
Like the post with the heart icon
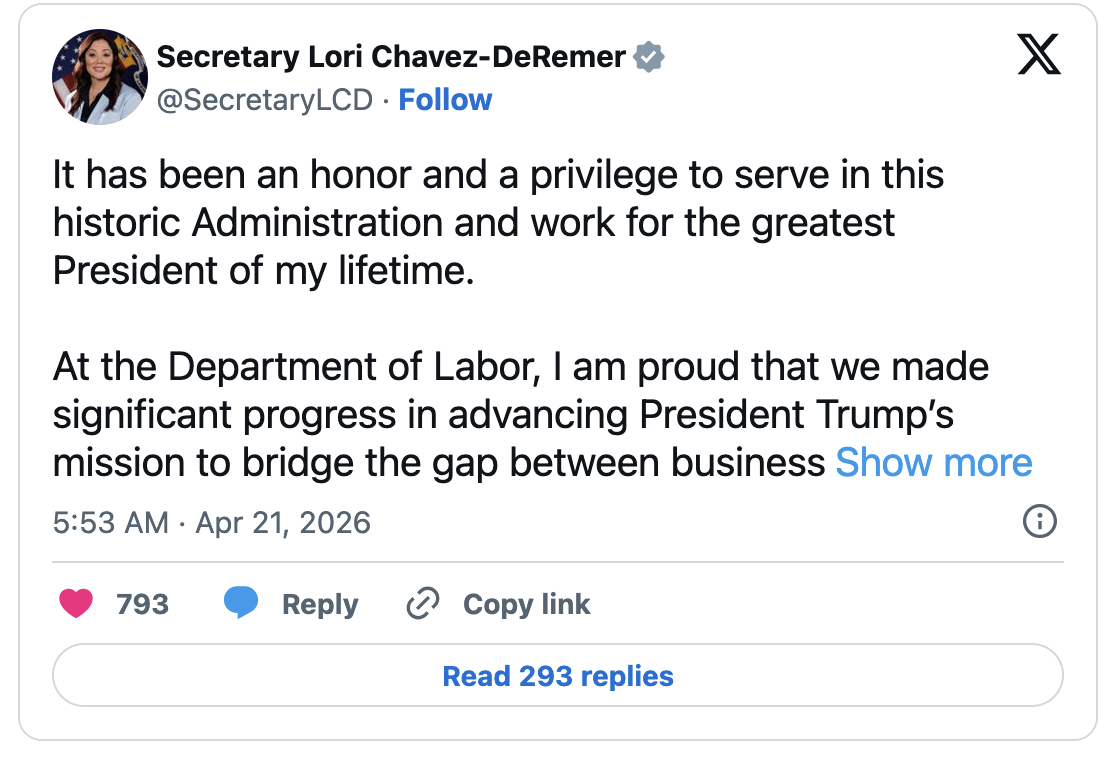point(76,604)
